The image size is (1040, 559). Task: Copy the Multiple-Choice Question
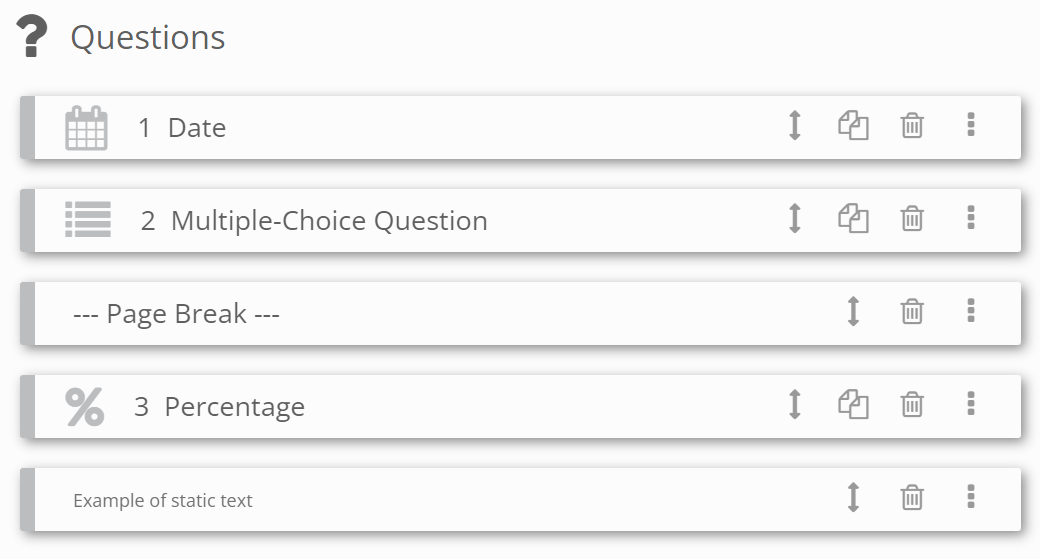pyautogui.click(x=853, y=219)
